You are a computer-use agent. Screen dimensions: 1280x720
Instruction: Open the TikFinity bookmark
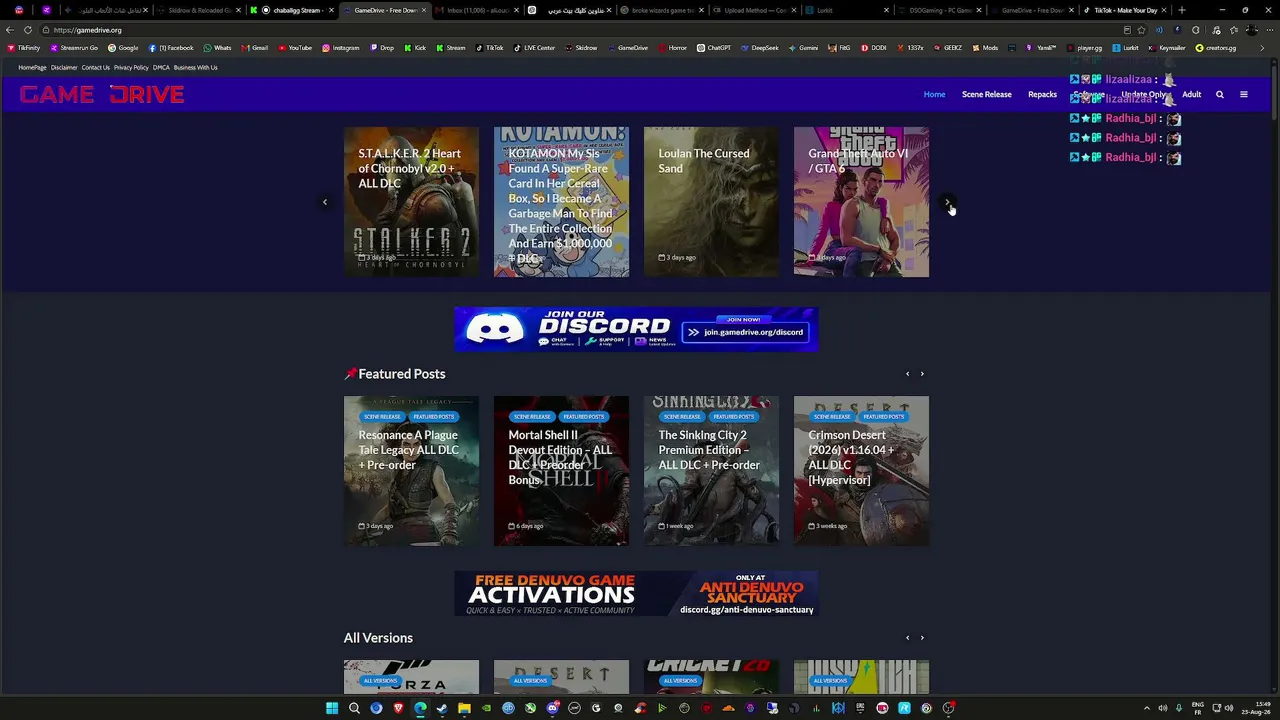pyautogui.click(x=23, y=48)
